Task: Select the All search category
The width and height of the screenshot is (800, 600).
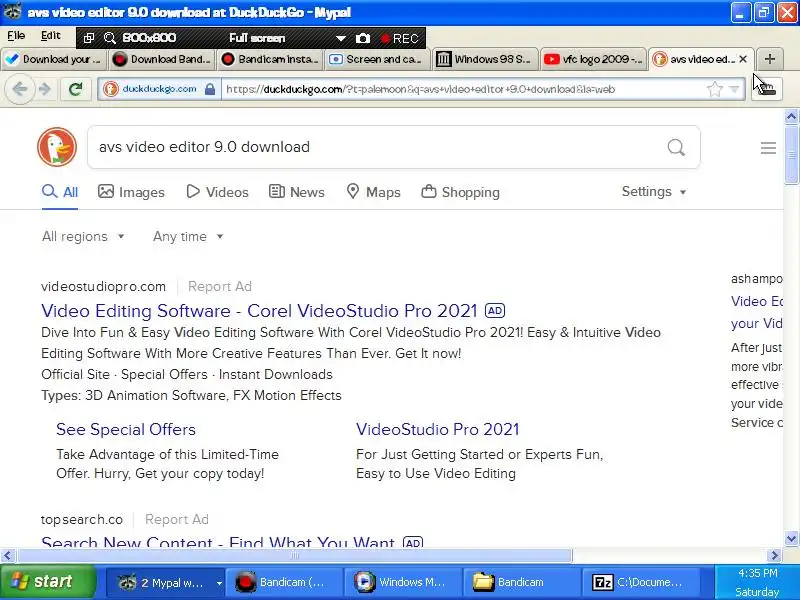Action: tap(60, 192)
